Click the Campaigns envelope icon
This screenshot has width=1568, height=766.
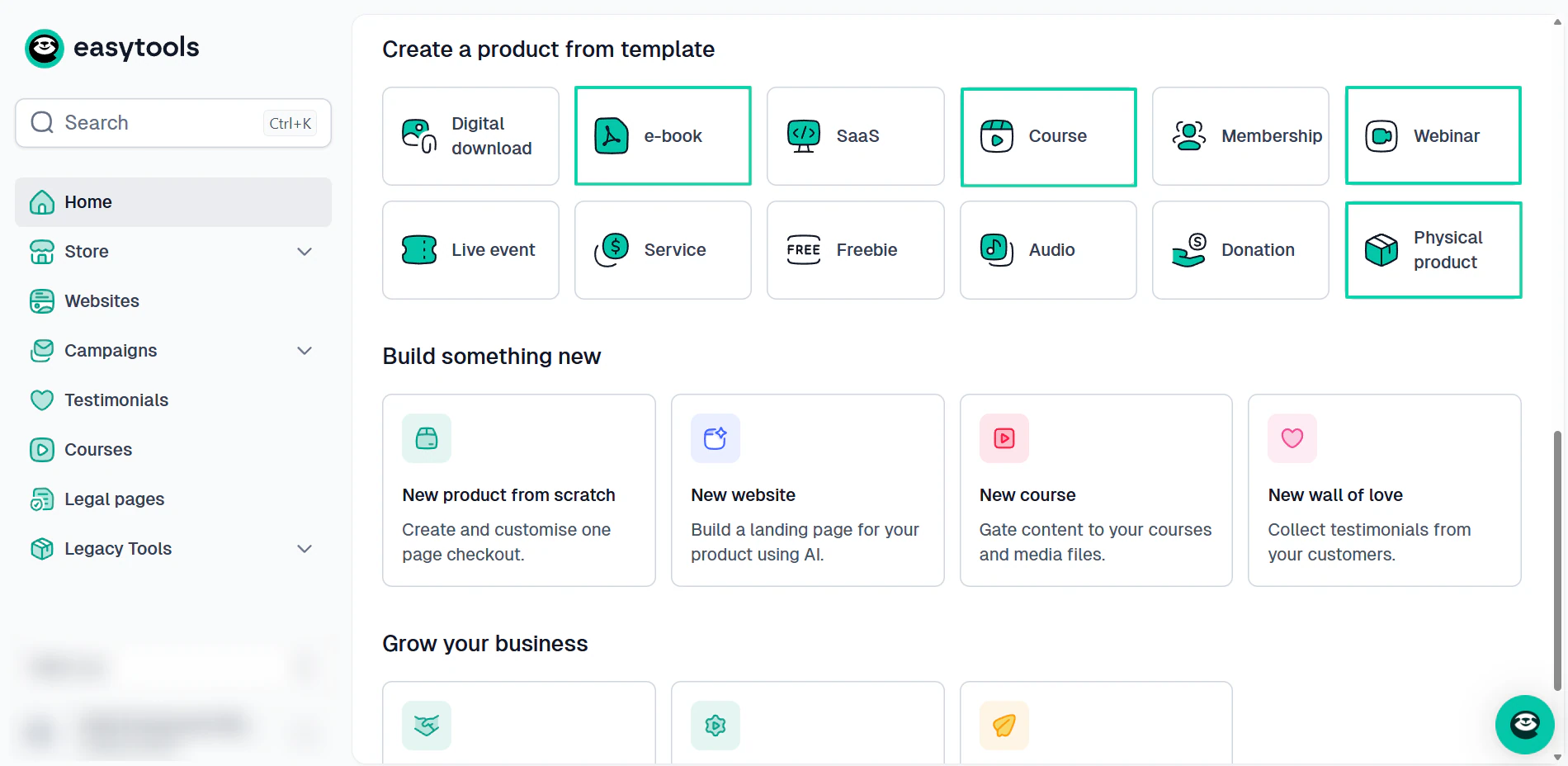[x=42, y=351]
